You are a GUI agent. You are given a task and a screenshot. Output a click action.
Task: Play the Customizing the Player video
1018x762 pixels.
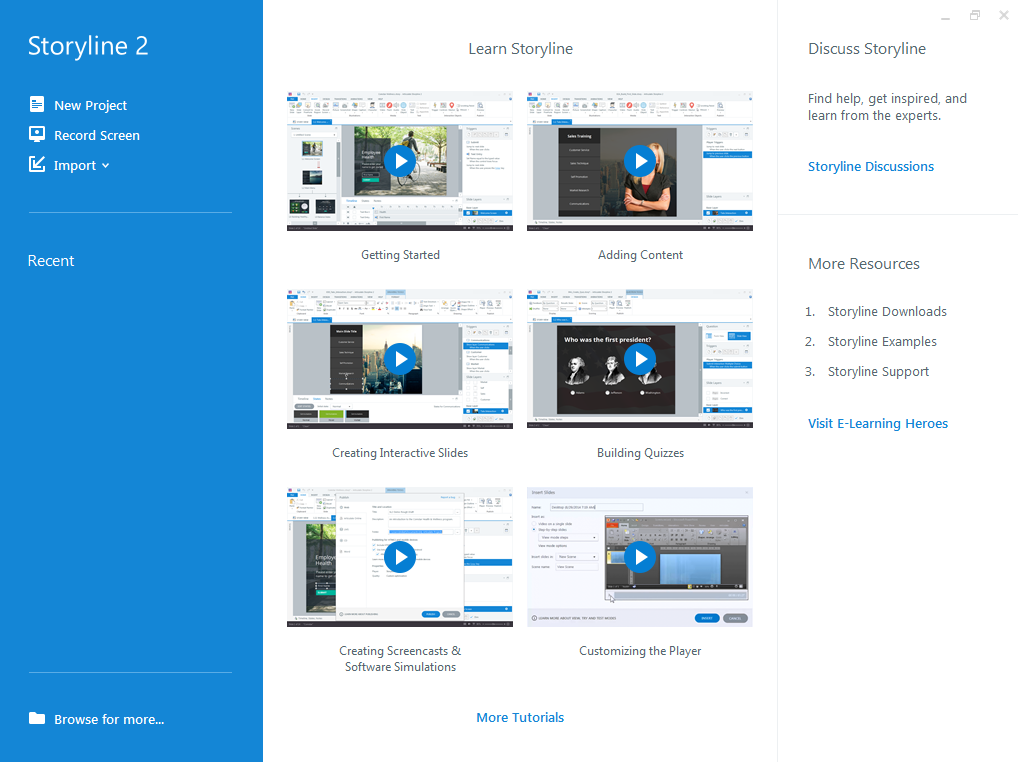coord(640,557)
